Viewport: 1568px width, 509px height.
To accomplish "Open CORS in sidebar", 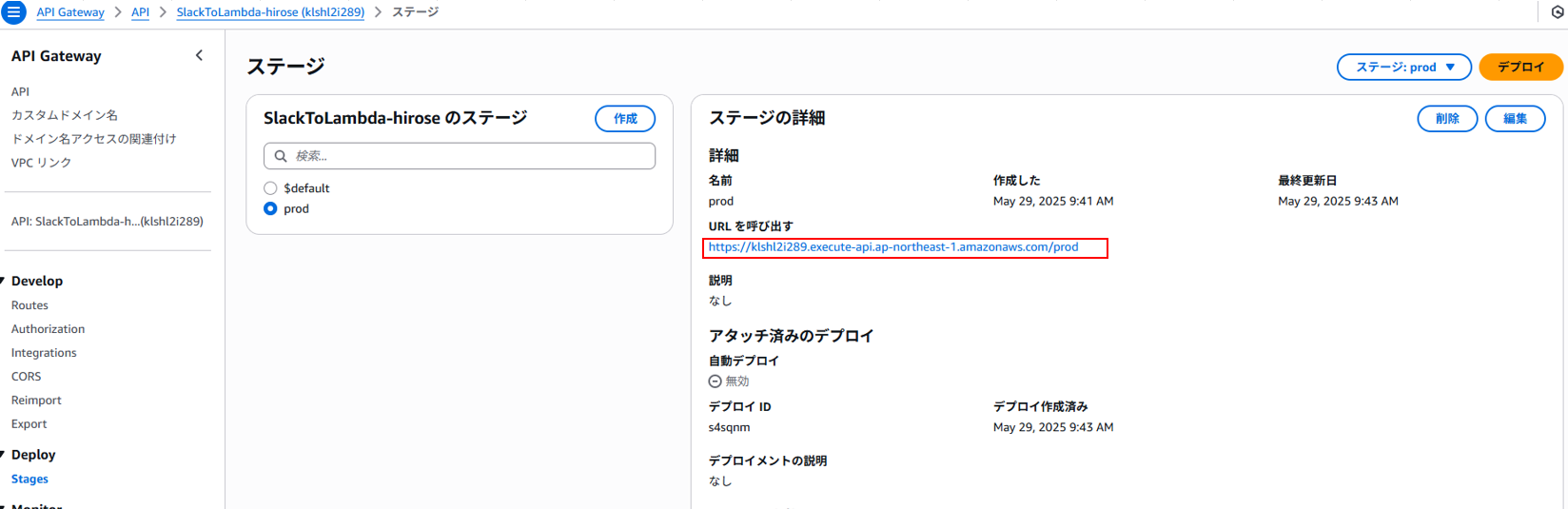I will (x=26, y=377).
